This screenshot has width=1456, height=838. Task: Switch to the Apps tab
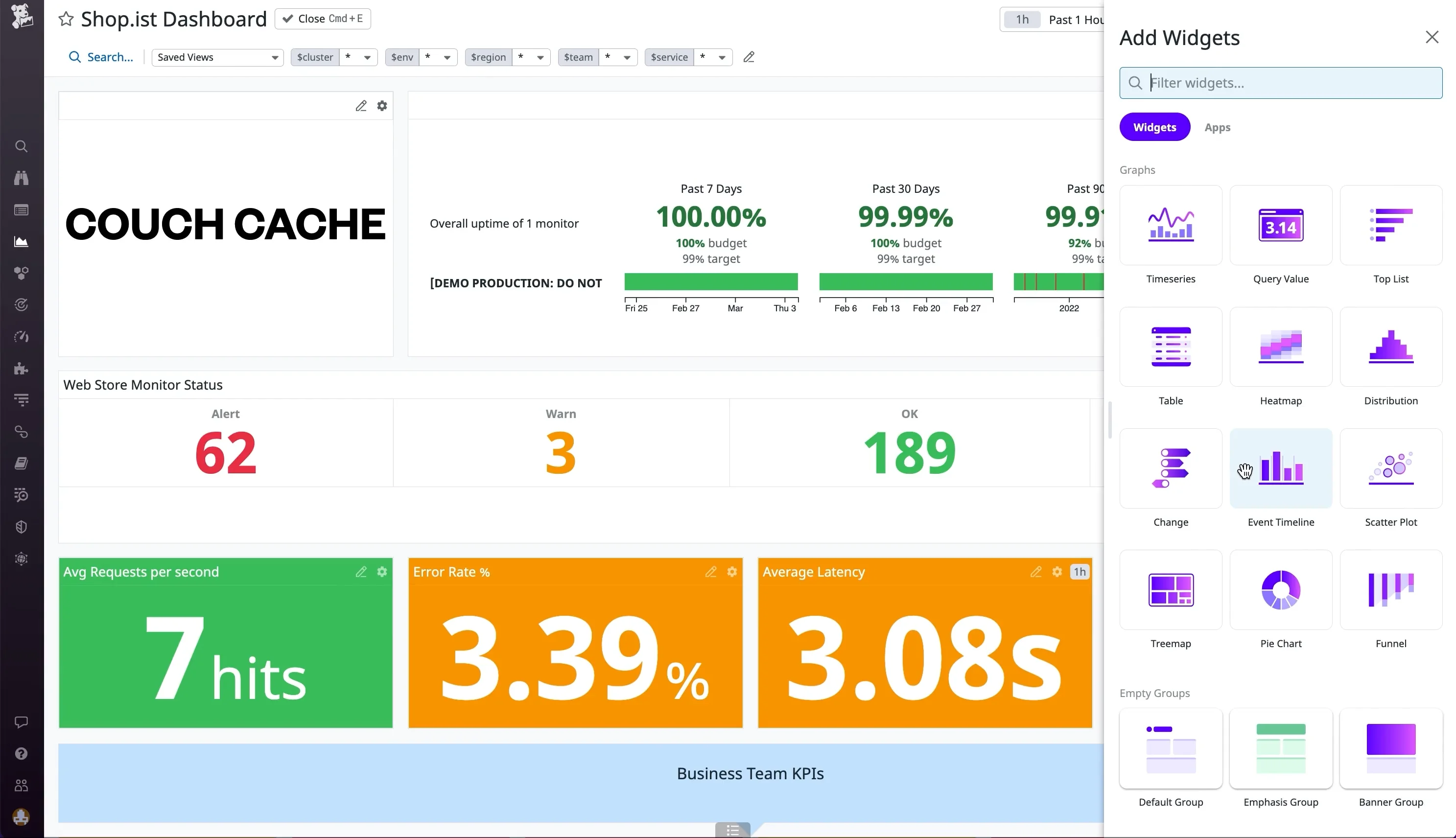pyautogui.click(x=1217, y=127)
